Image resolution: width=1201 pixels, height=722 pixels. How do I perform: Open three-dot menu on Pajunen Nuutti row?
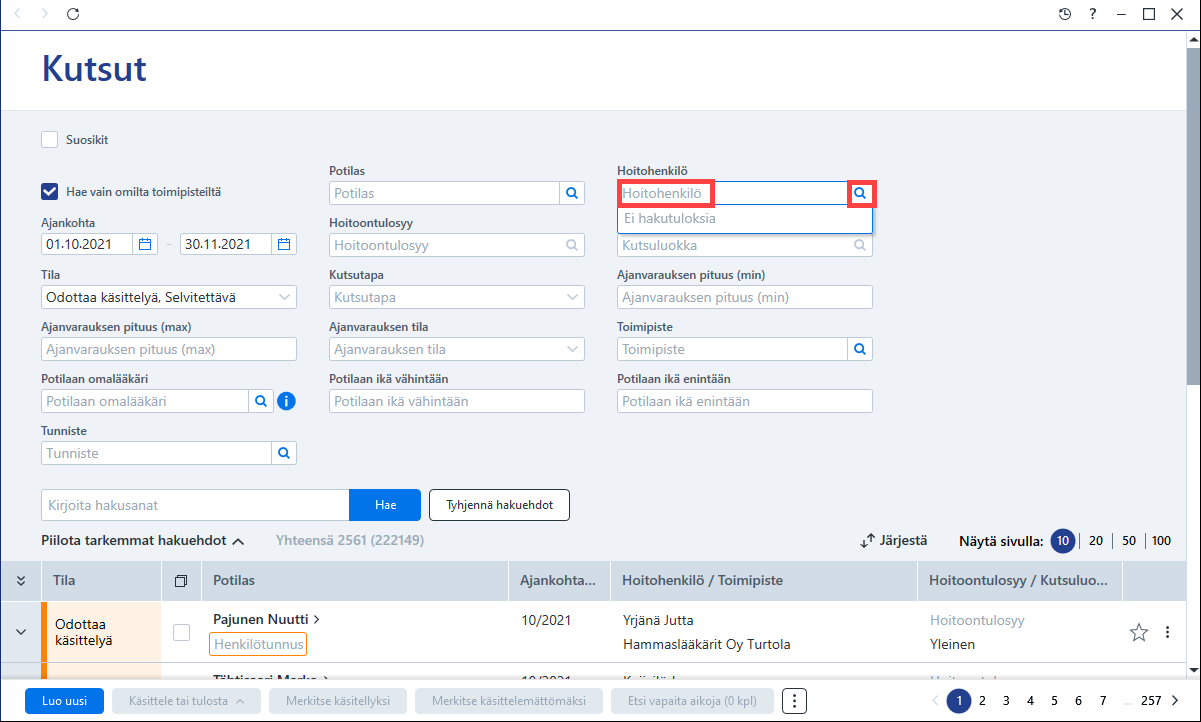coord(1167,632)
